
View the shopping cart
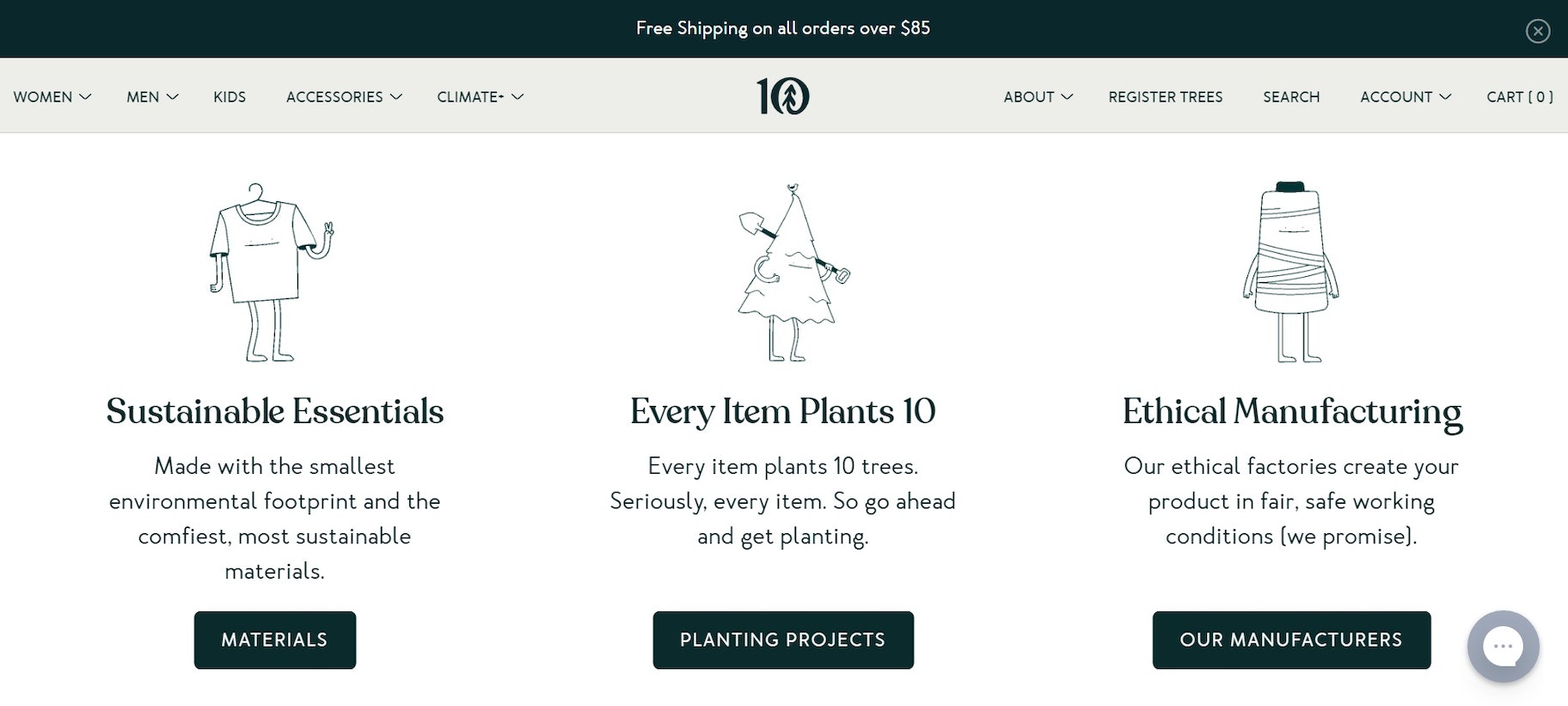coord(1519,97)
